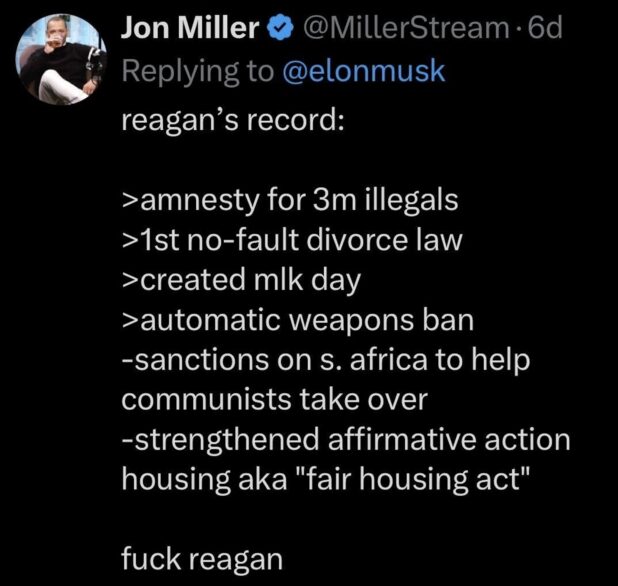The height and width of the screenshot is (586, 618).
Task: Click the "strengthened affirmative action" line
Action: pos(345,440)
